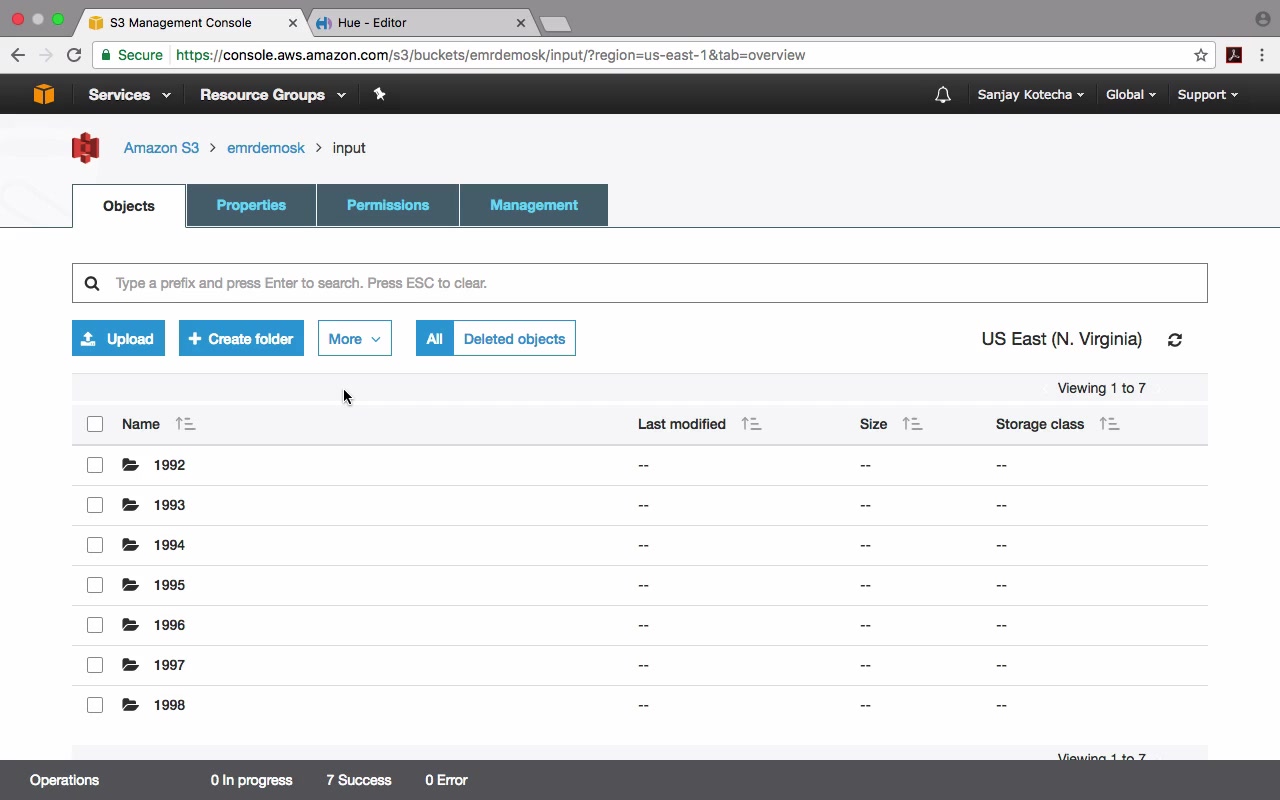The width and height of the screenshot is (1280, 800).
Task: Open the 1996 folder link
Action: 169,625
